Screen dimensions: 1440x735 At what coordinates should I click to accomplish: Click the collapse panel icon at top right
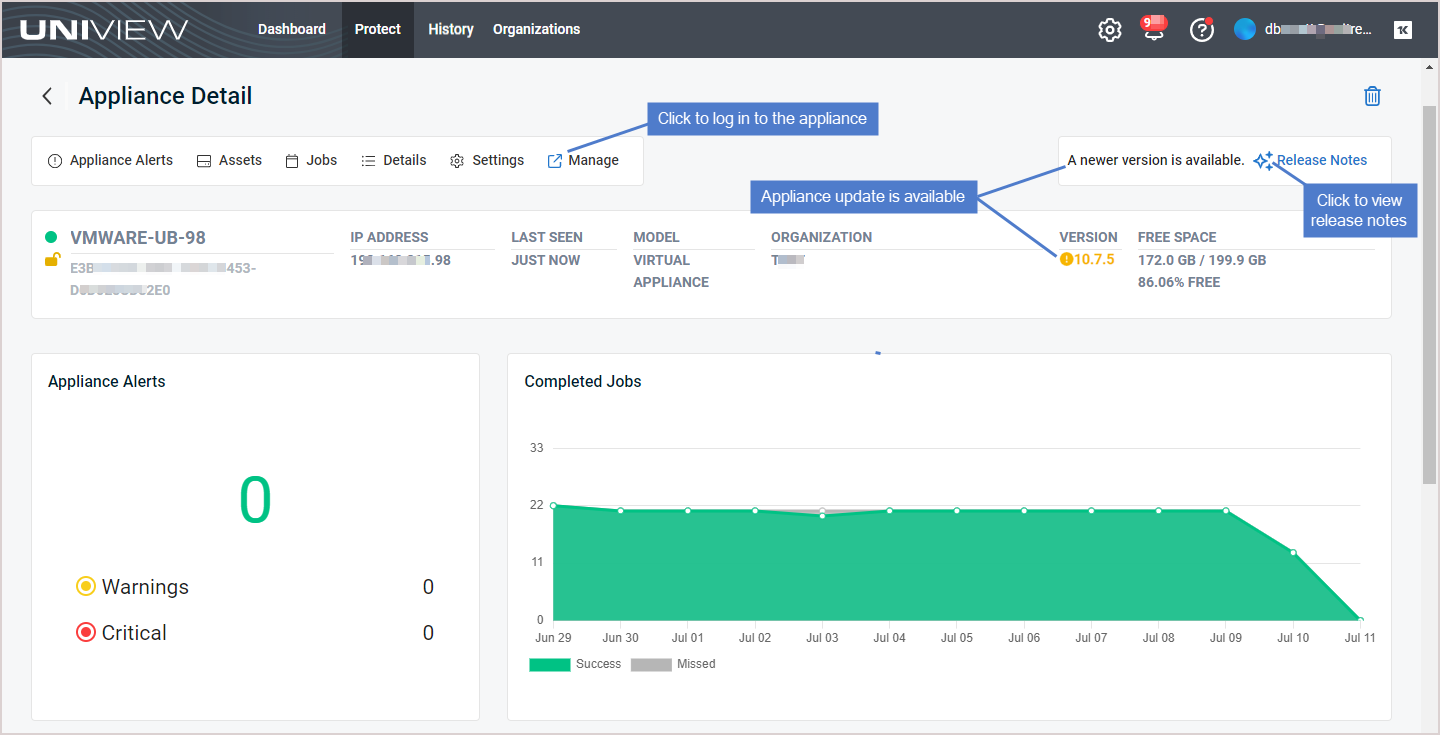pyautogui.click(x=1403, y=30)
